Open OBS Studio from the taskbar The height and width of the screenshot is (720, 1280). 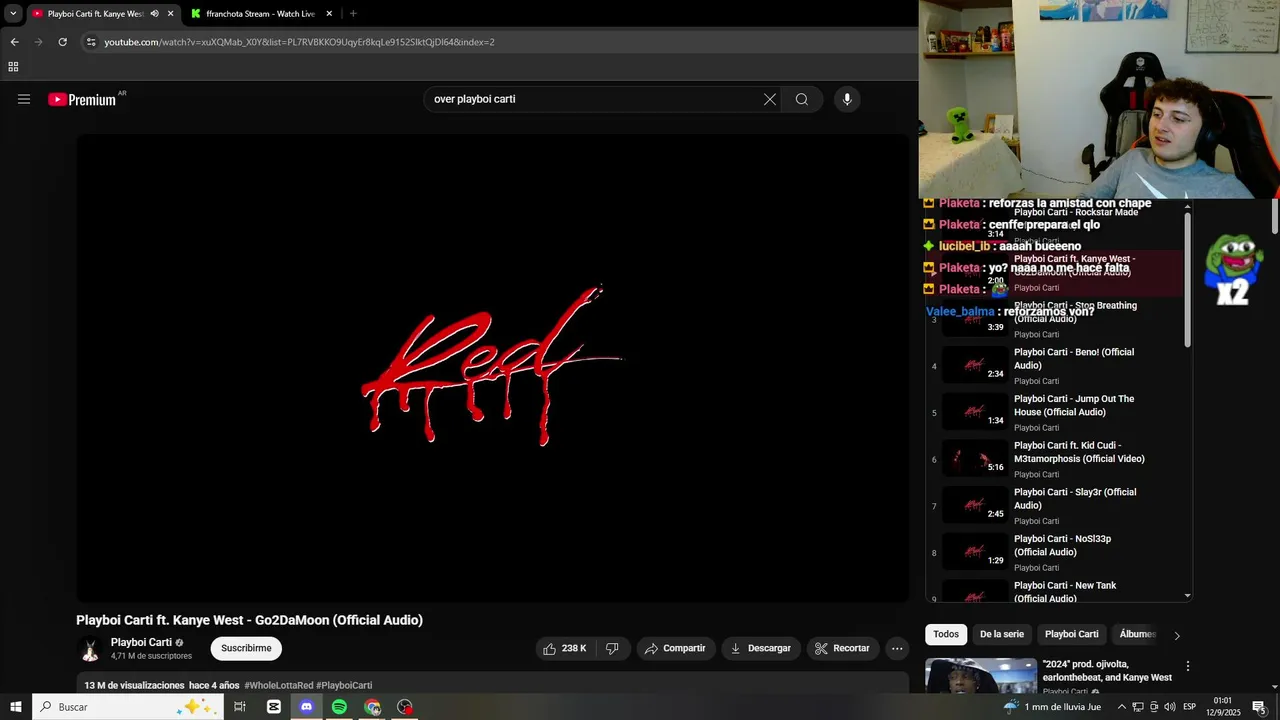click(405, 707)
